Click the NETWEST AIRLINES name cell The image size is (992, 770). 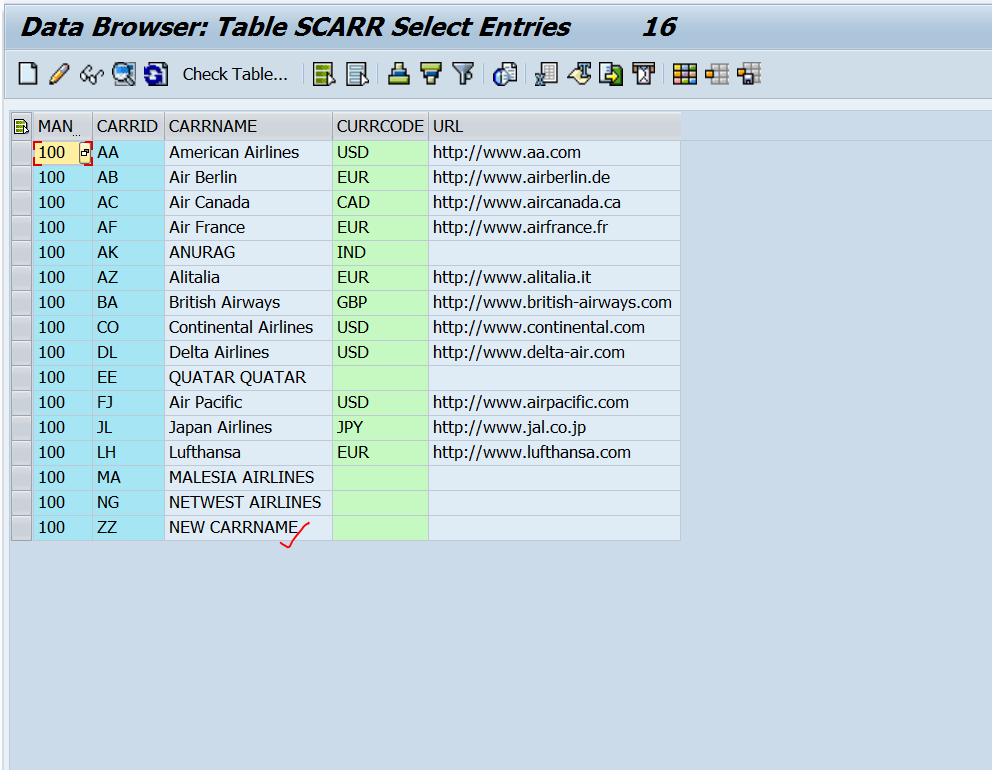tap(249, 502)
